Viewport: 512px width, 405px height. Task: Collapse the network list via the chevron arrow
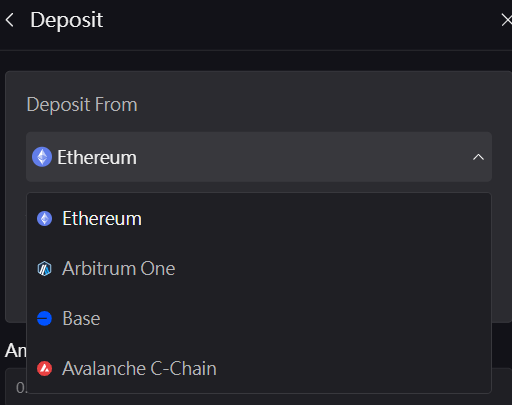click(x=478, y=157)
